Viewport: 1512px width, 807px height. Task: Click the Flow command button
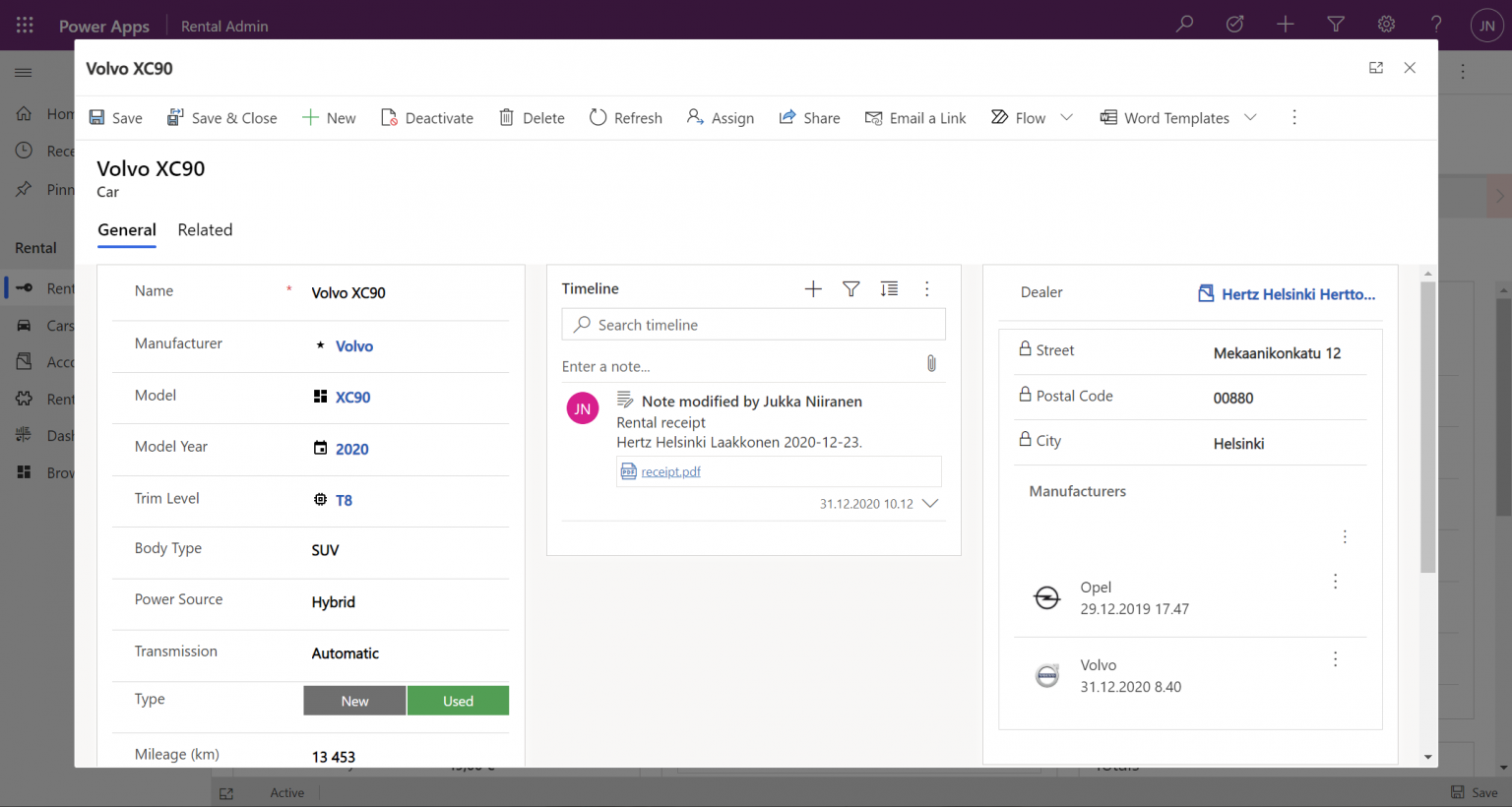point(1018,118)
